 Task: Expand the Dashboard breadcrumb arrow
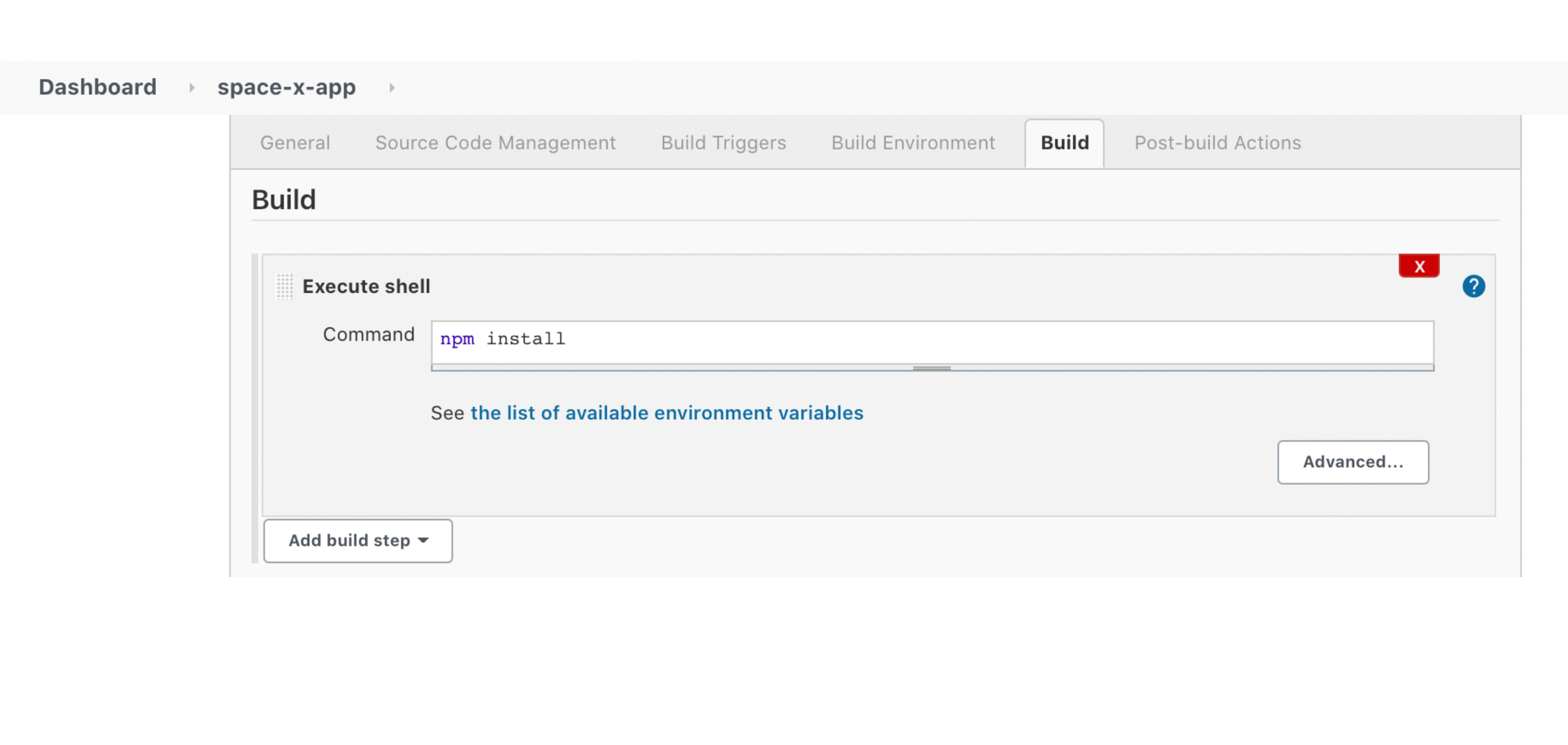pos(192,88)
